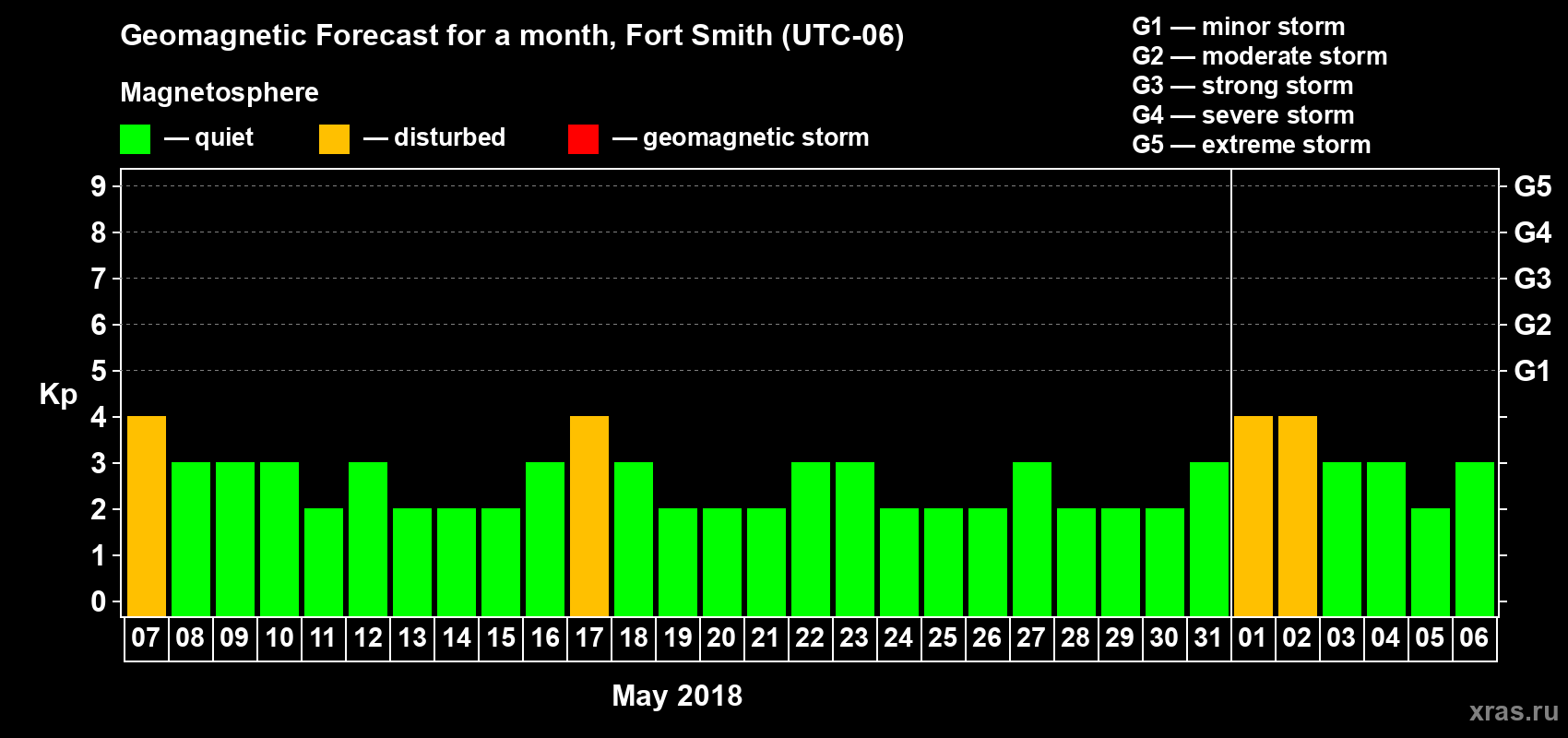Click the date label 22

[810, 638]
